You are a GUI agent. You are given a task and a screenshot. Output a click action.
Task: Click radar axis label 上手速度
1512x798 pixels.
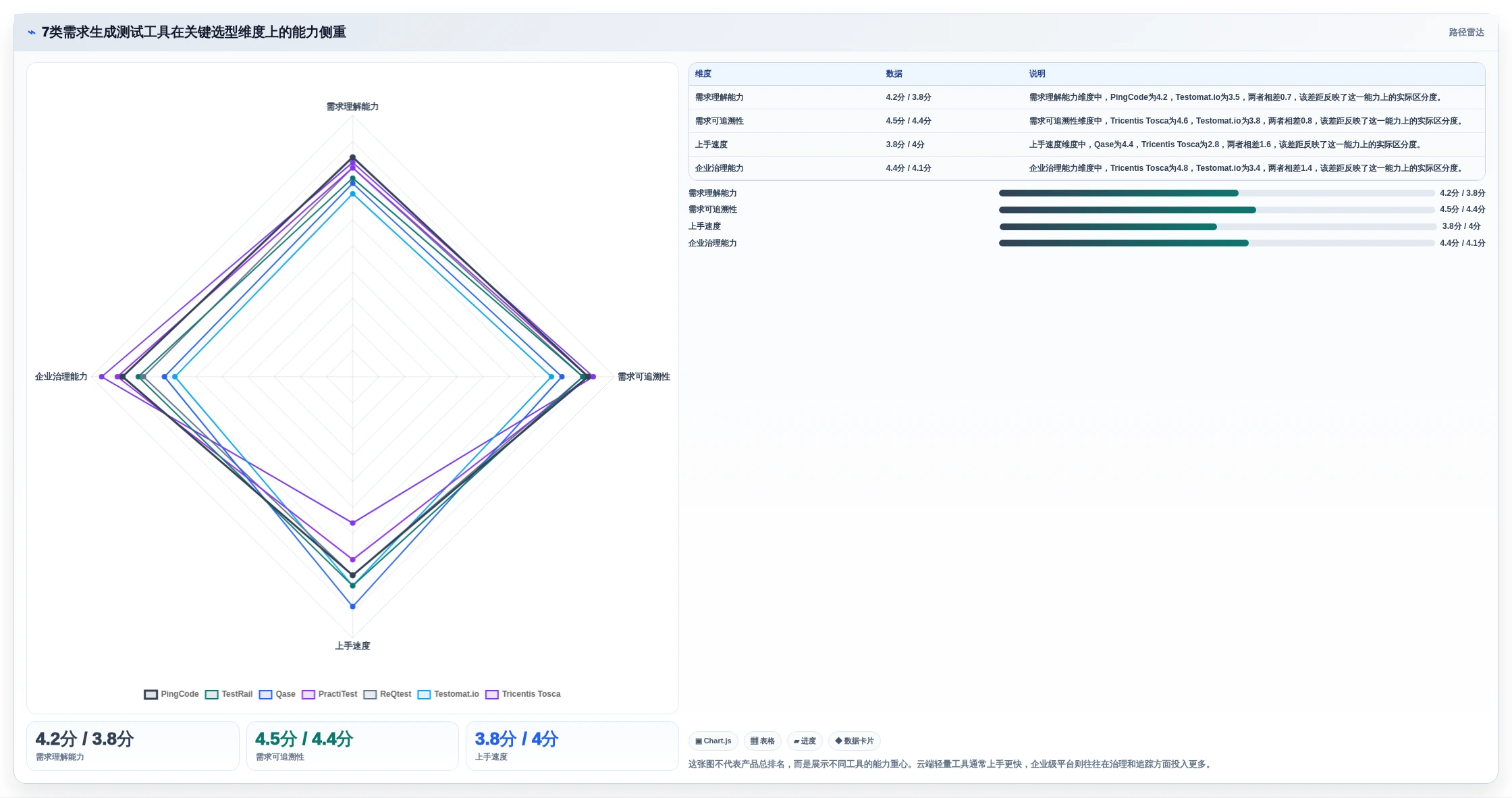pyautogui.click(x=352, y=646)
